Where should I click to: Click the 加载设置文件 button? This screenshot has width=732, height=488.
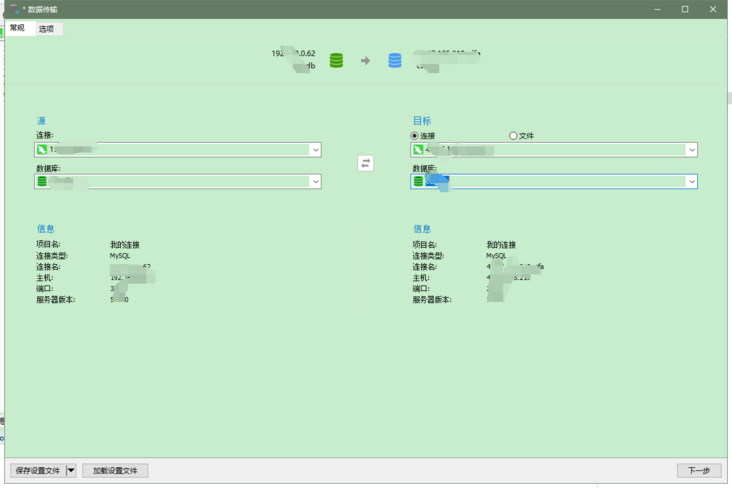(115, 471)
